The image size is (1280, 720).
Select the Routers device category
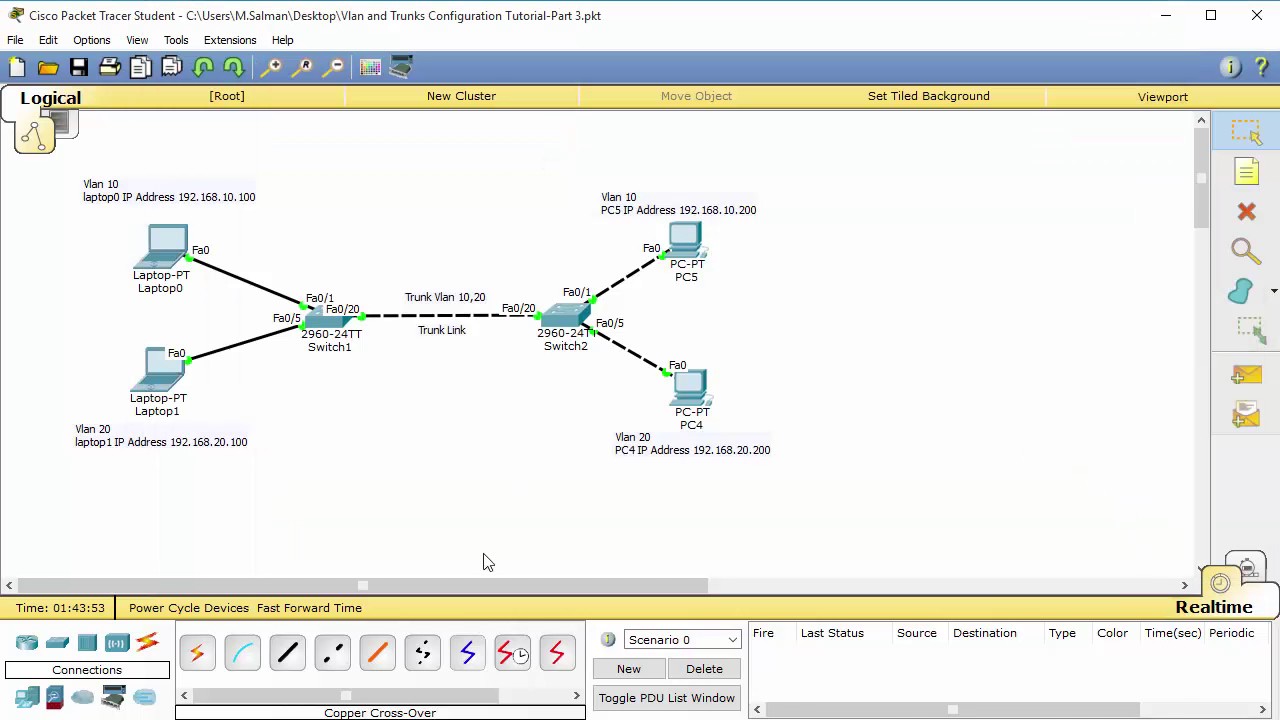[27, 642]
